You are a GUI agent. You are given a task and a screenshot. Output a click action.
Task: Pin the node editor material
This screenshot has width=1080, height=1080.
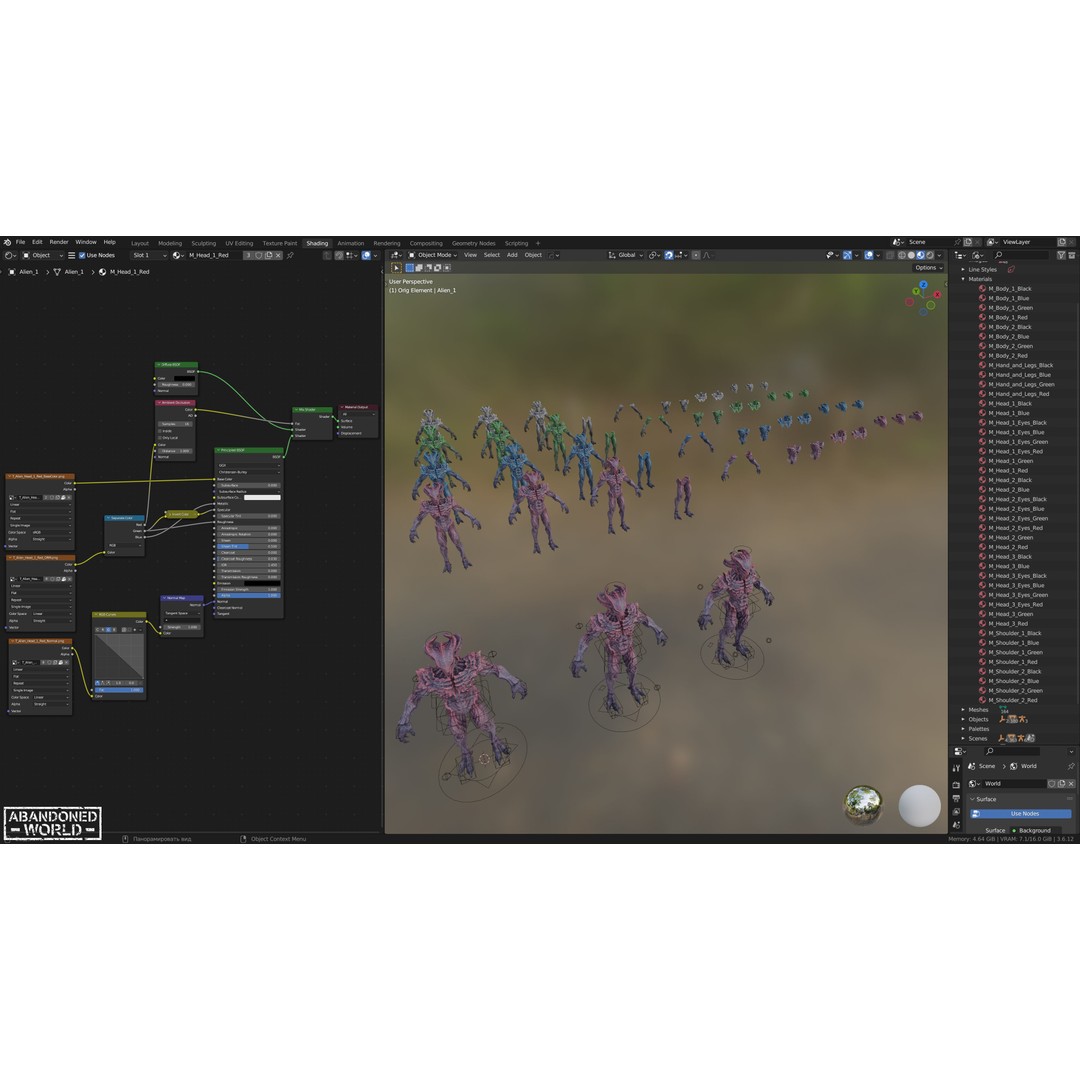point(290,256)
